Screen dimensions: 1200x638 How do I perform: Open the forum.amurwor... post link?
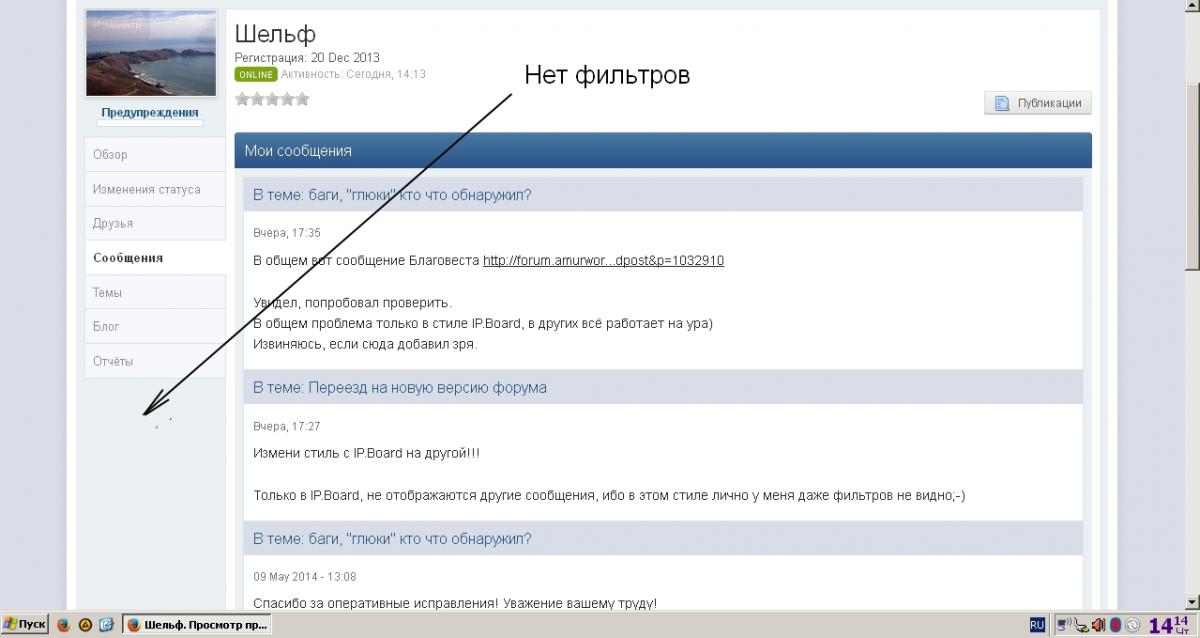(x=603, y=261)
